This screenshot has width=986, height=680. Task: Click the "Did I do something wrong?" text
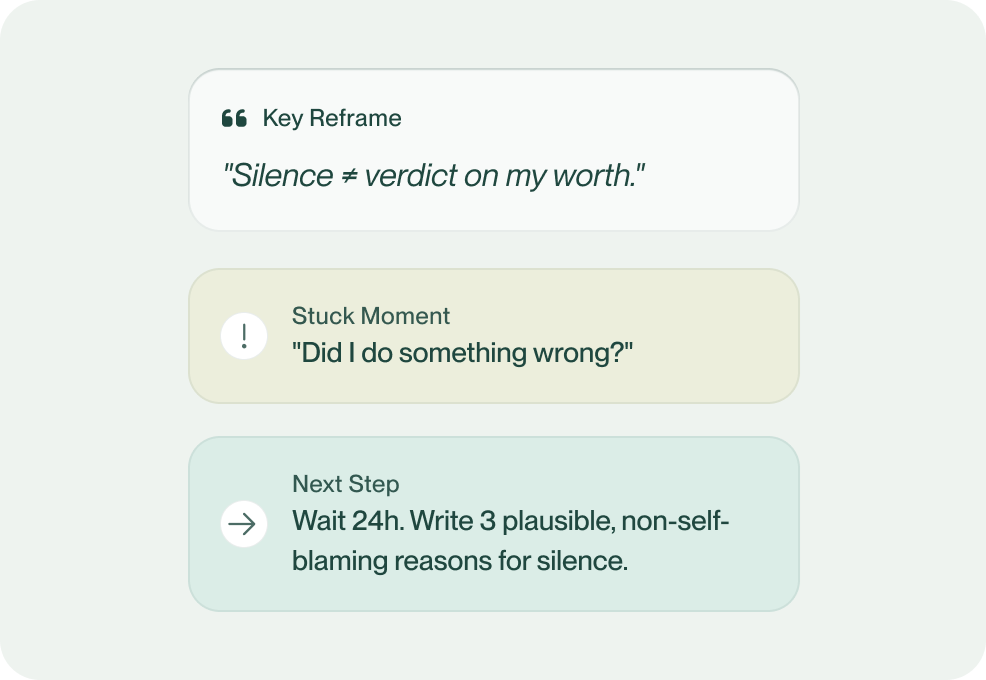pos(463,353)
